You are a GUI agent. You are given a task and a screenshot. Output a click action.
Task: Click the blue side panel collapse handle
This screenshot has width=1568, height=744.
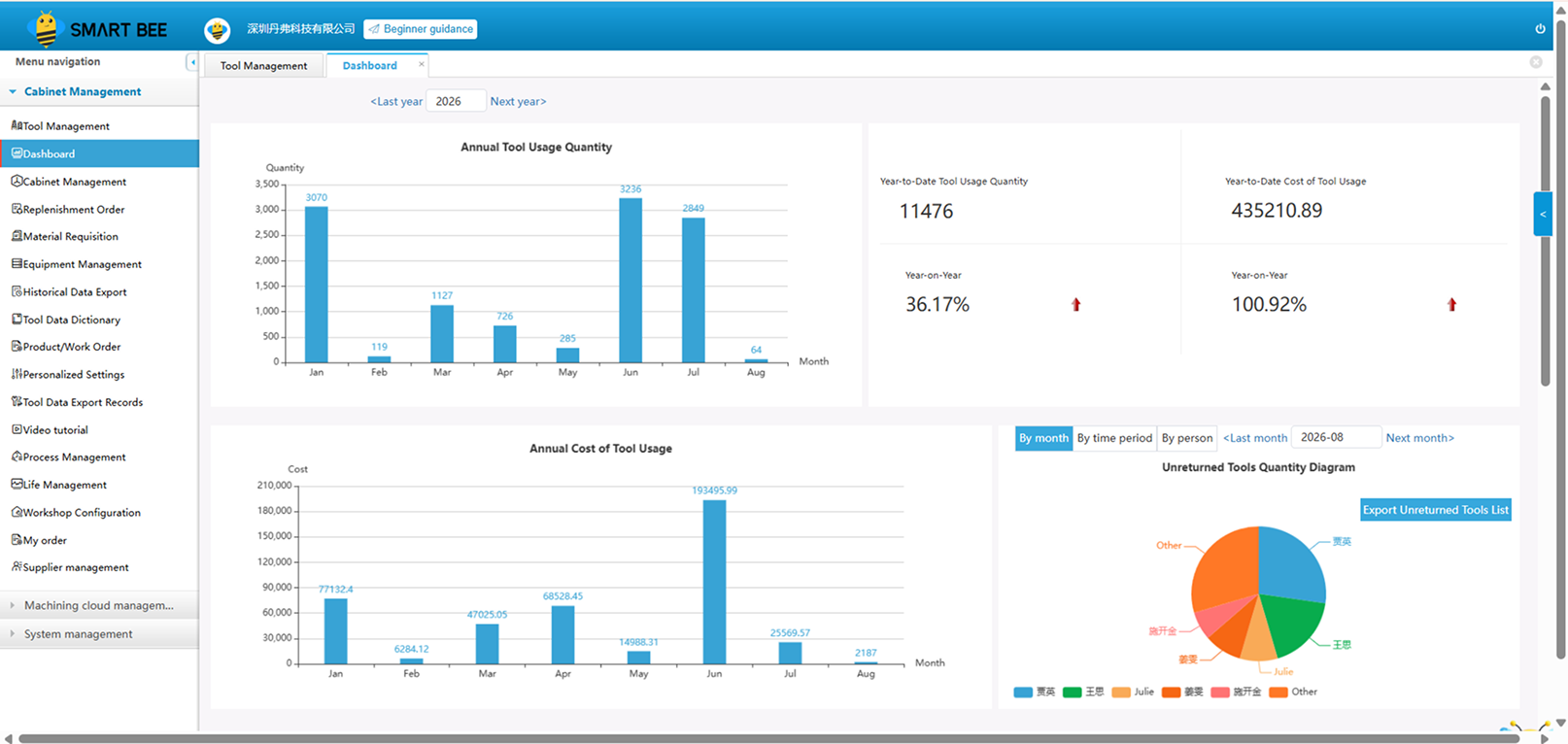pos(1543,215)
